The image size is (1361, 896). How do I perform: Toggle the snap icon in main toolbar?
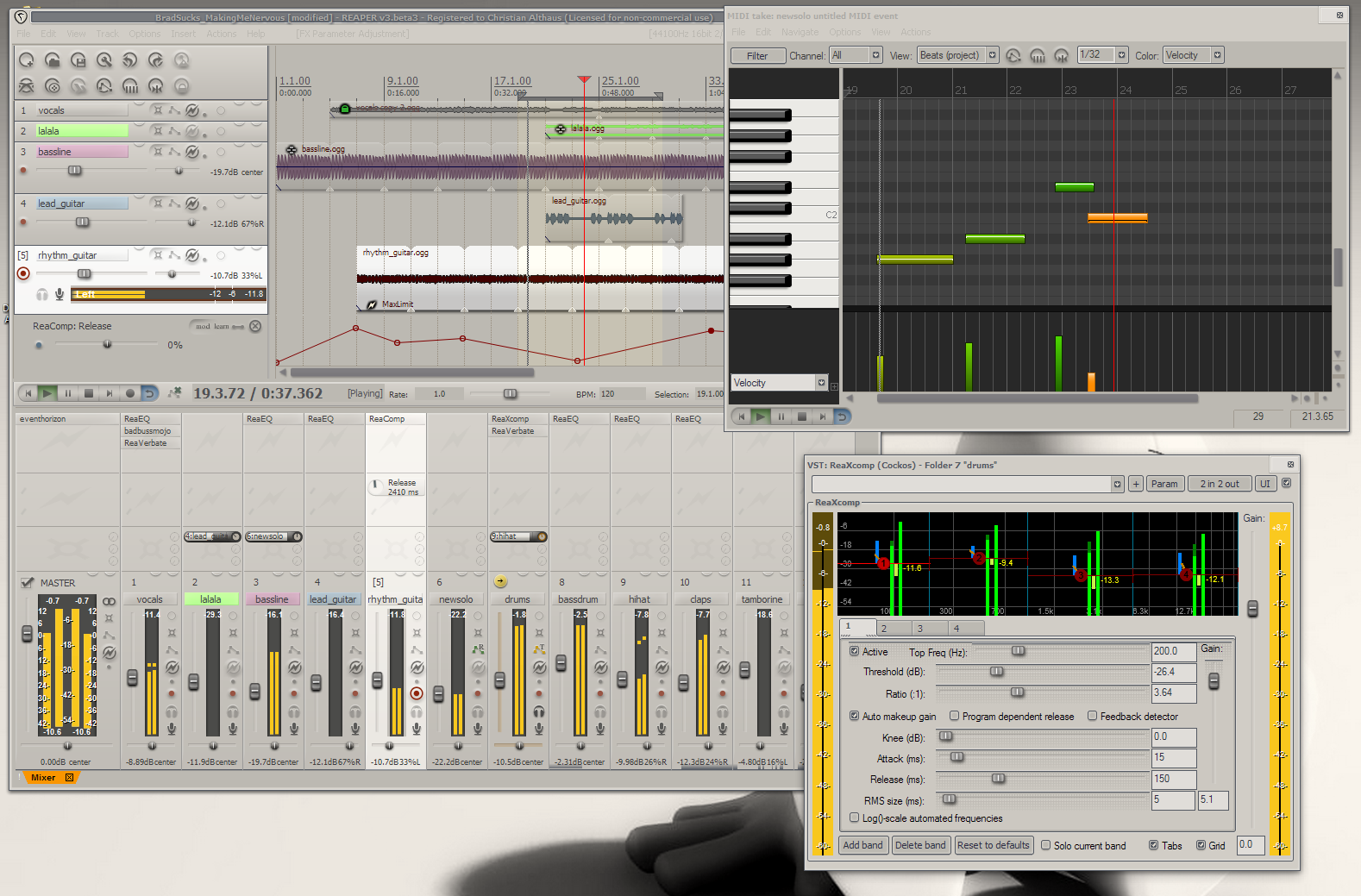[156, 86]
